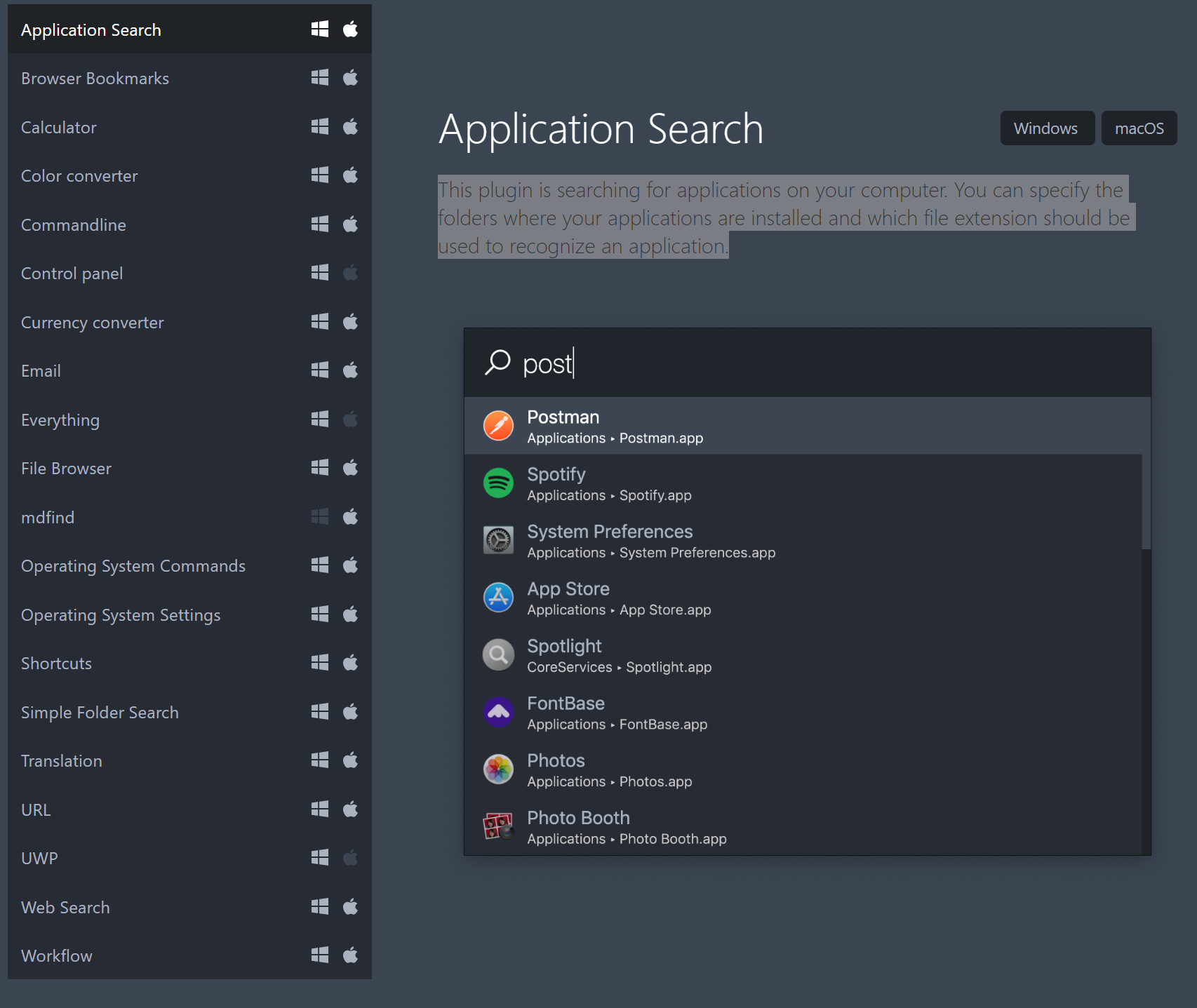Select the Photo Booth result title
Screen dimensions: 1197x1008
point(578,818)
